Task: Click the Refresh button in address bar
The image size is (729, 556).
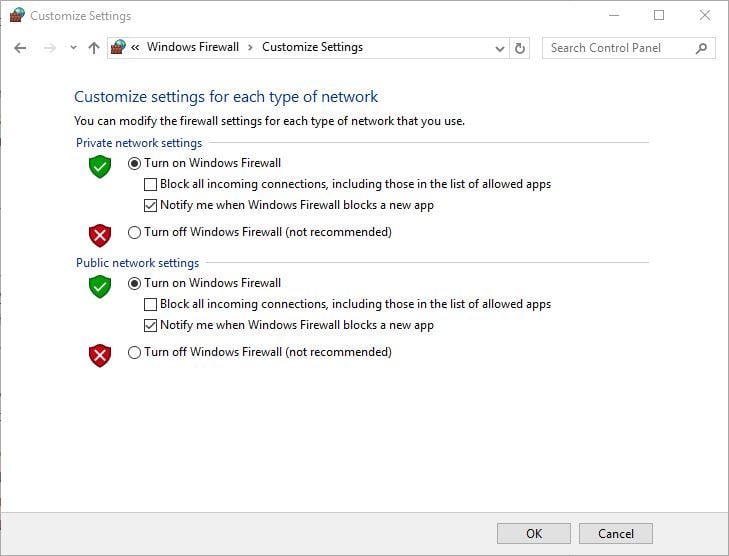Action: pos(520,48)
